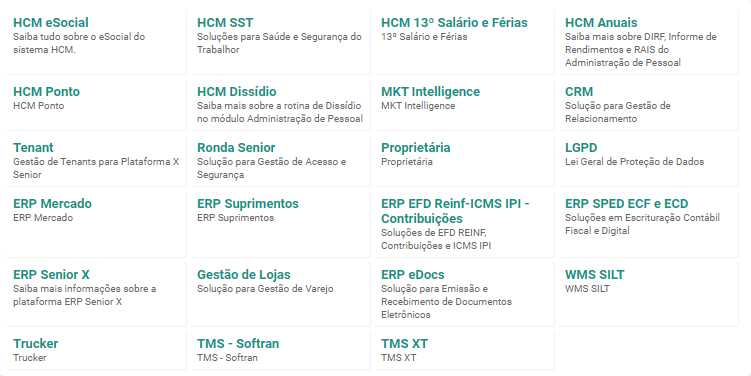The height and width of the screenshot is (376, 751).
Task: Open the WMS SILT card
Action: pyautogui.click(x=648, y=294)
